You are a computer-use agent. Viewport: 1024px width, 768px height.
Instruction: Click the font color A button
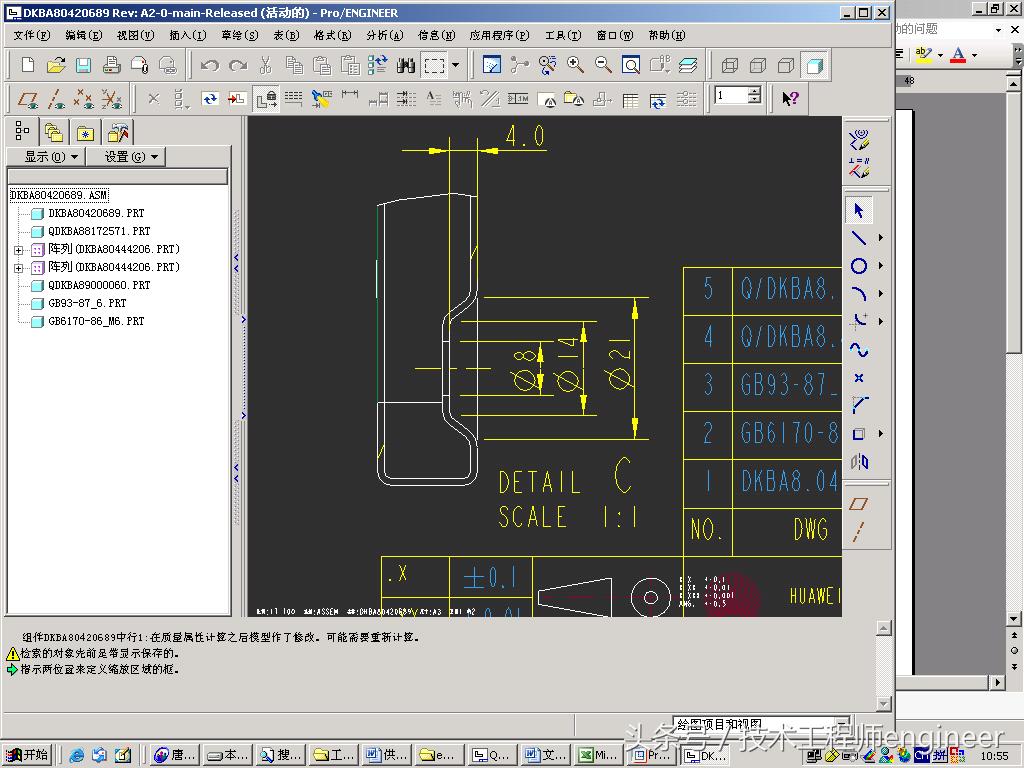tap(958, 55)
